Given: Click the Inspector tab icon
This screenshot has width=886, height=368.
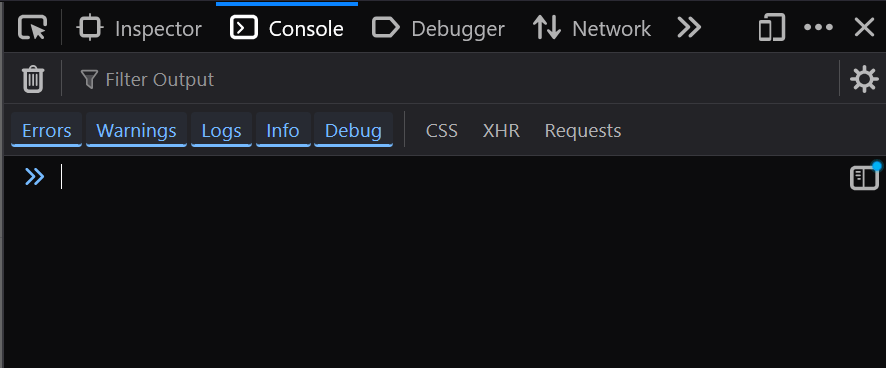Looking at the screenshot, I should pos(90,28).
